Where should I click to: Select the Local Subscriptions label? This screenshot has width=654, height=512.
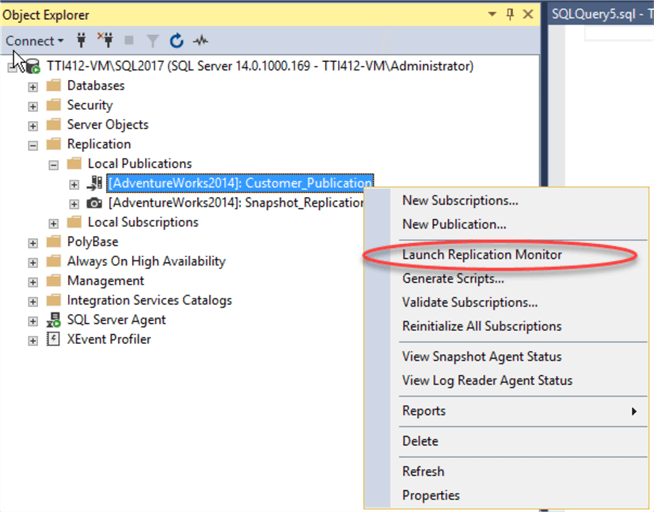point(143,222)
